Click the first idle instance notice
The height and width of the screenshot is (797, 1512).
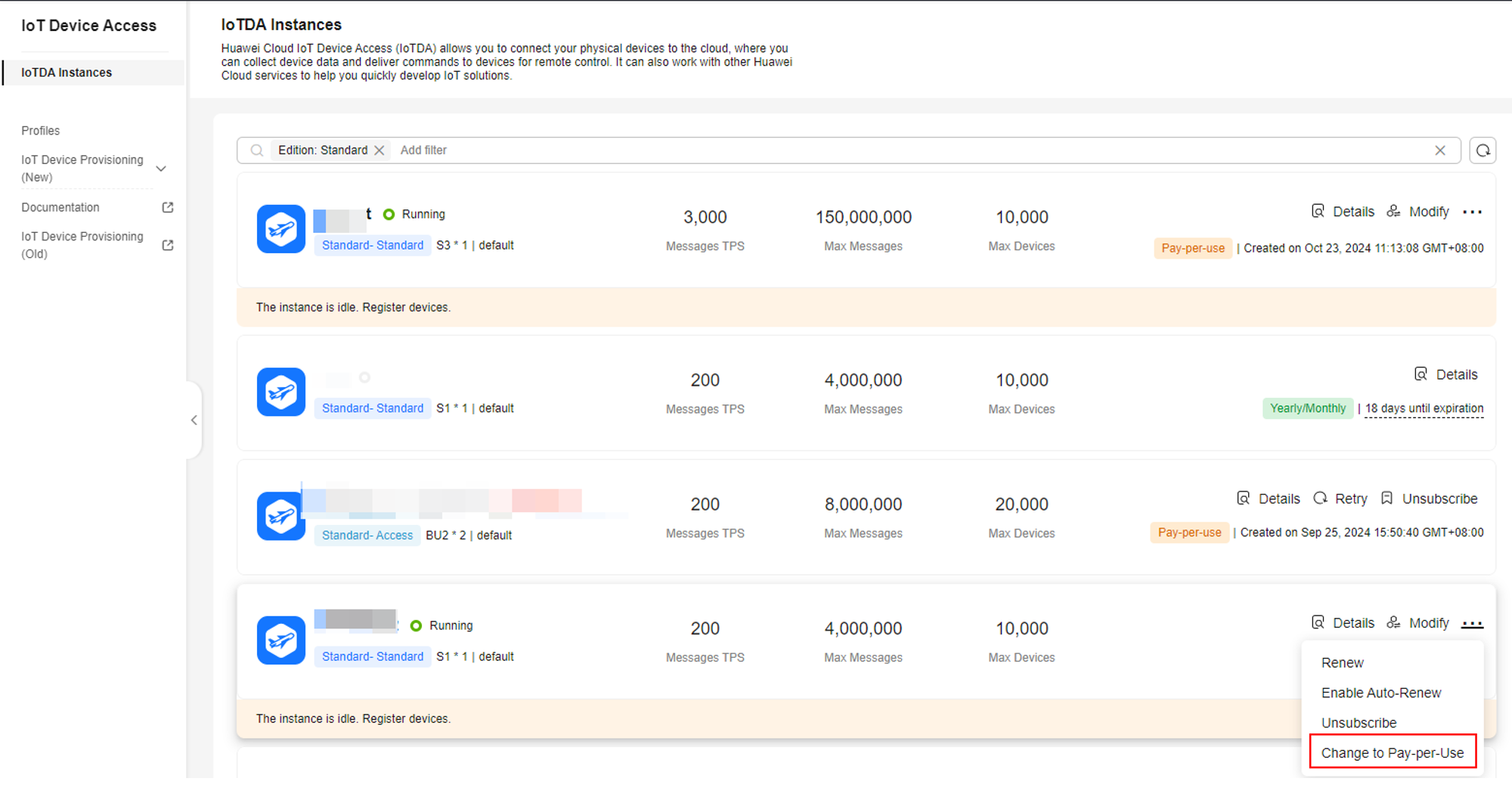pos(866,307)
